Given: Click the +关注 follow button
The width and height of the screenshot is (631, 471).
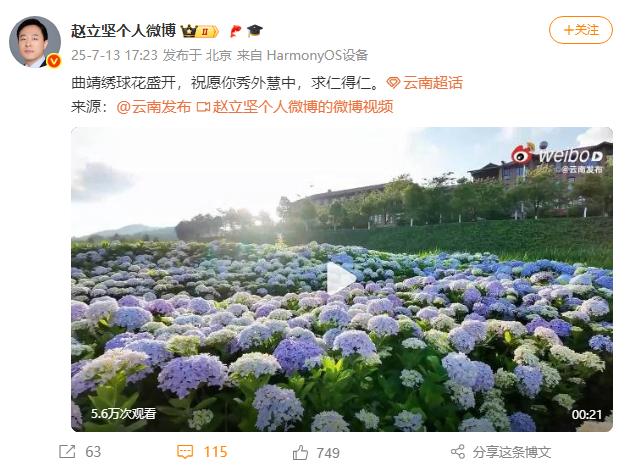Looking at the screenshot, I should point(581,30).
